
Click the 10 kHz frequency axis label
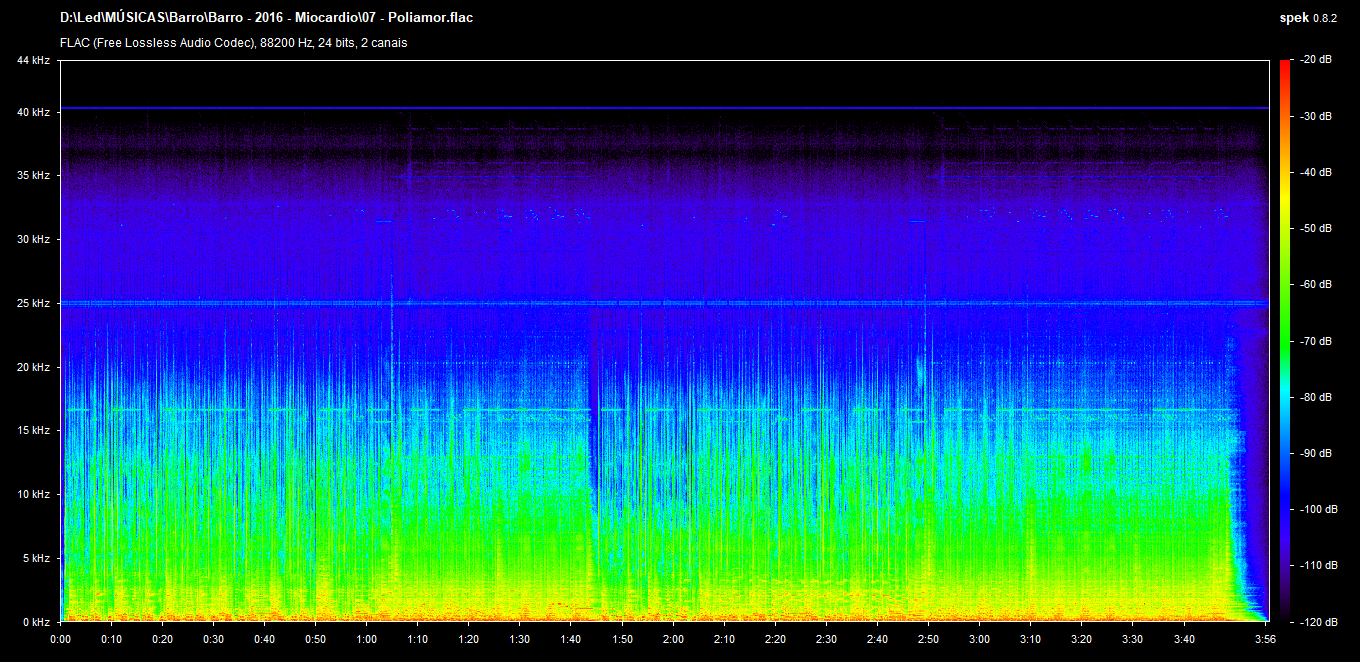(x=34, y=494)
